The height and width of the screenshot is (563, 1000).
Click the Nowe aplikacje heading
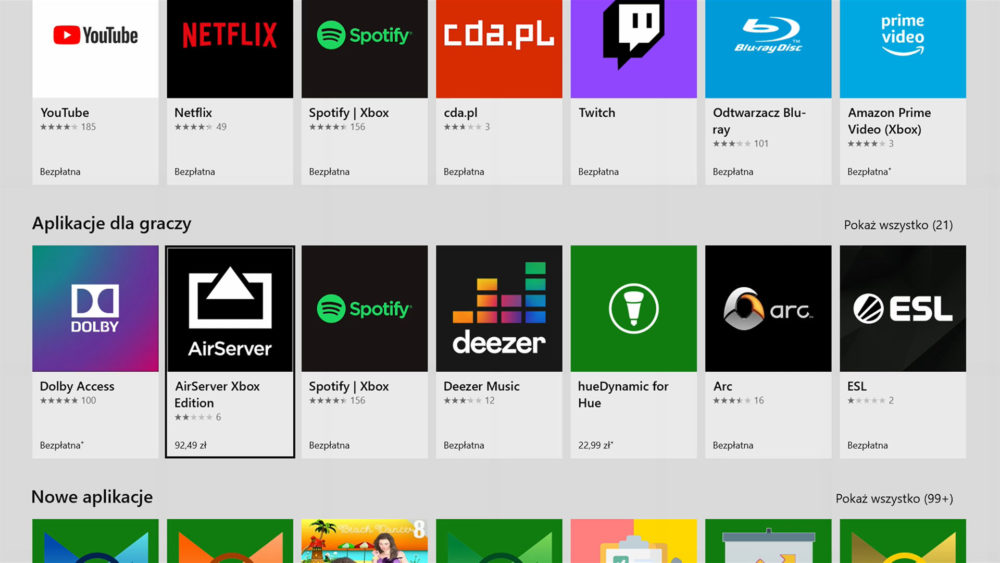[x=92, y=497]
